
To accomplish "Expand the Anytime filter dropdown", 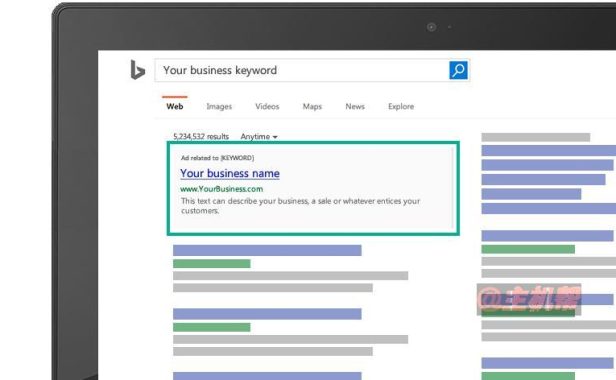I will coord(259,136).
